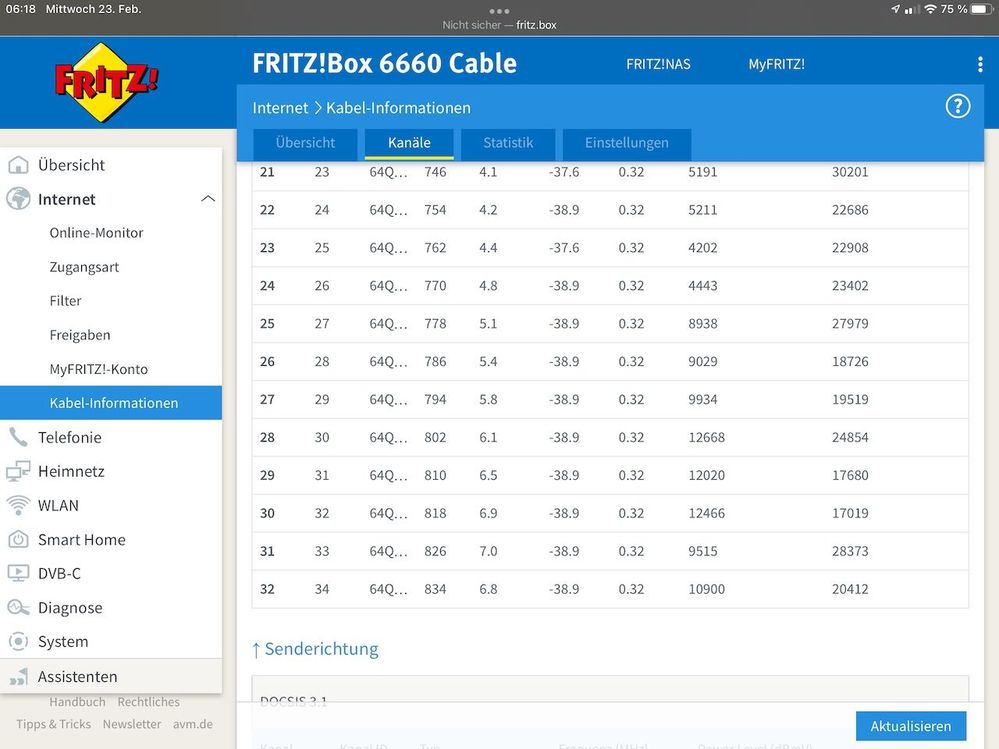Collapse the Internet sidebar section

tap(208, 199)
